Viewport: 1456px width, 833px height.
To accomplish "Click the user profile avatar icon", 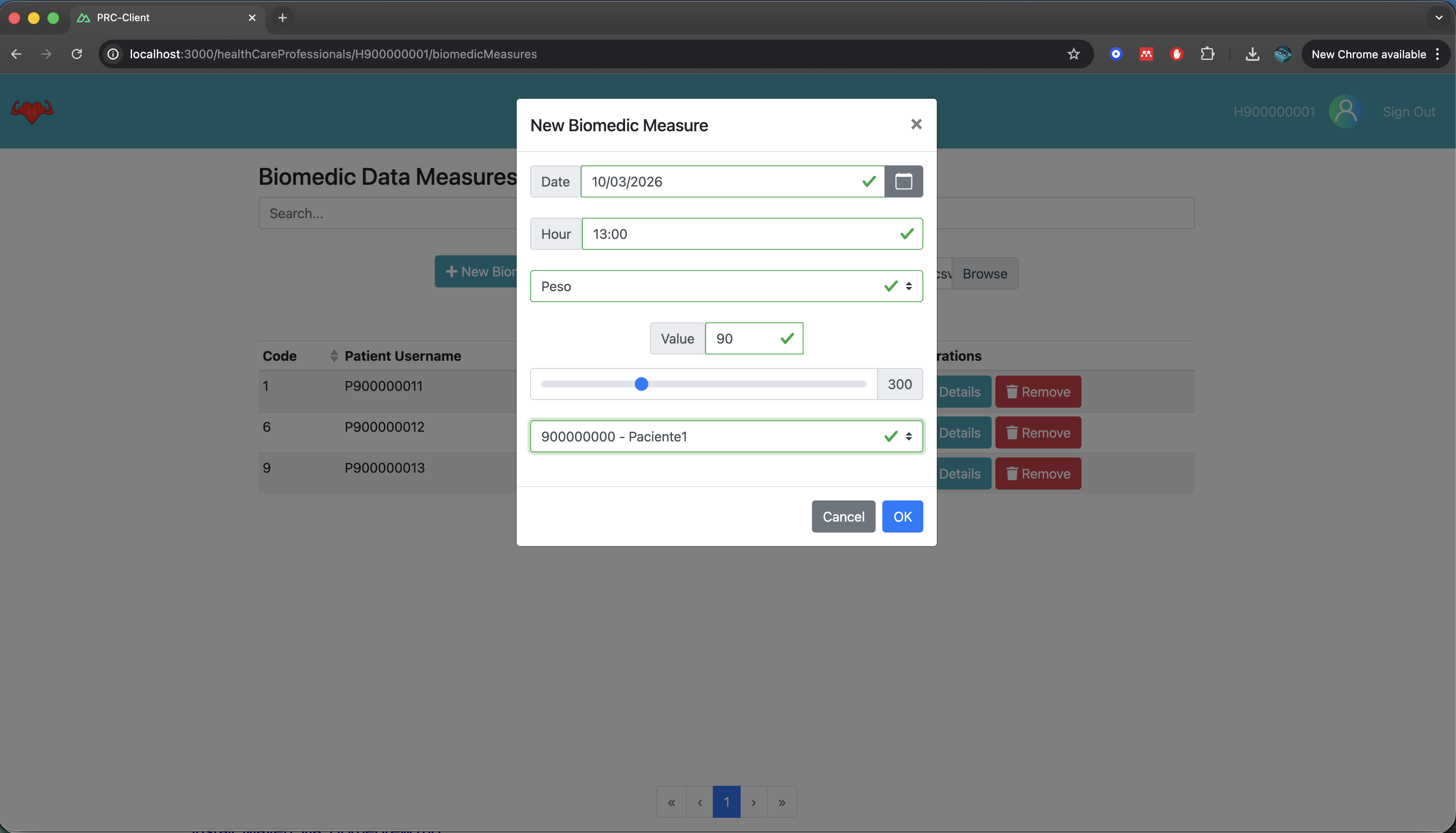I will pyautogui.click(x=1345, y=111).
